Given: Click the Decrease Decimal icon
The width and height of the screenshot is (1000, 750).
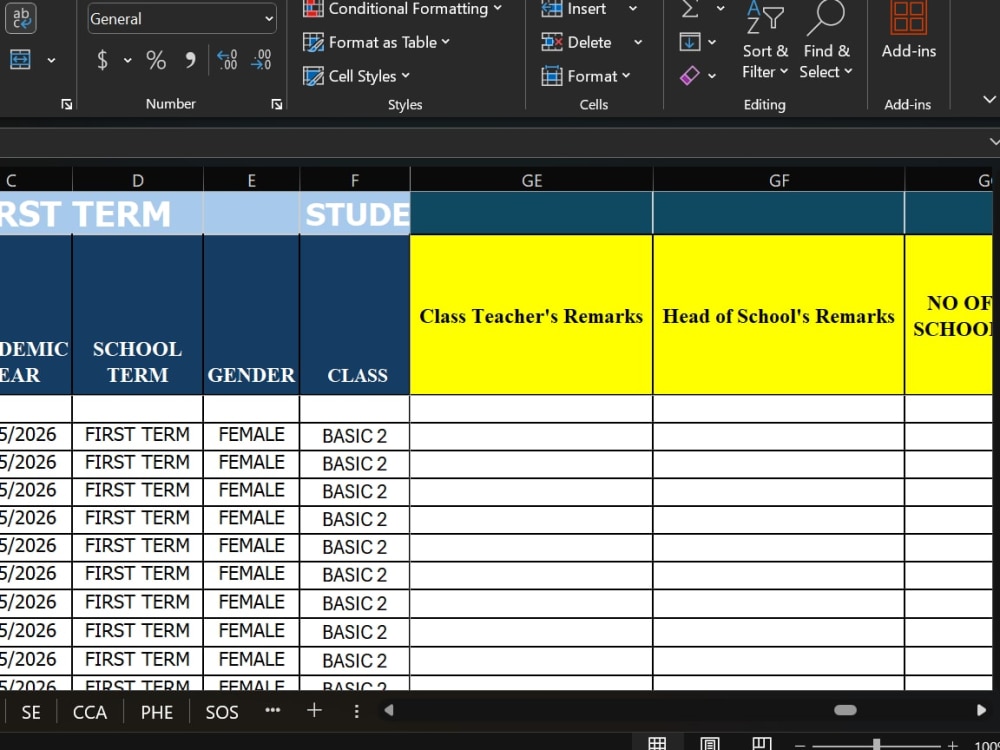Looking at the screenshot, I should [x=261, y=60].
